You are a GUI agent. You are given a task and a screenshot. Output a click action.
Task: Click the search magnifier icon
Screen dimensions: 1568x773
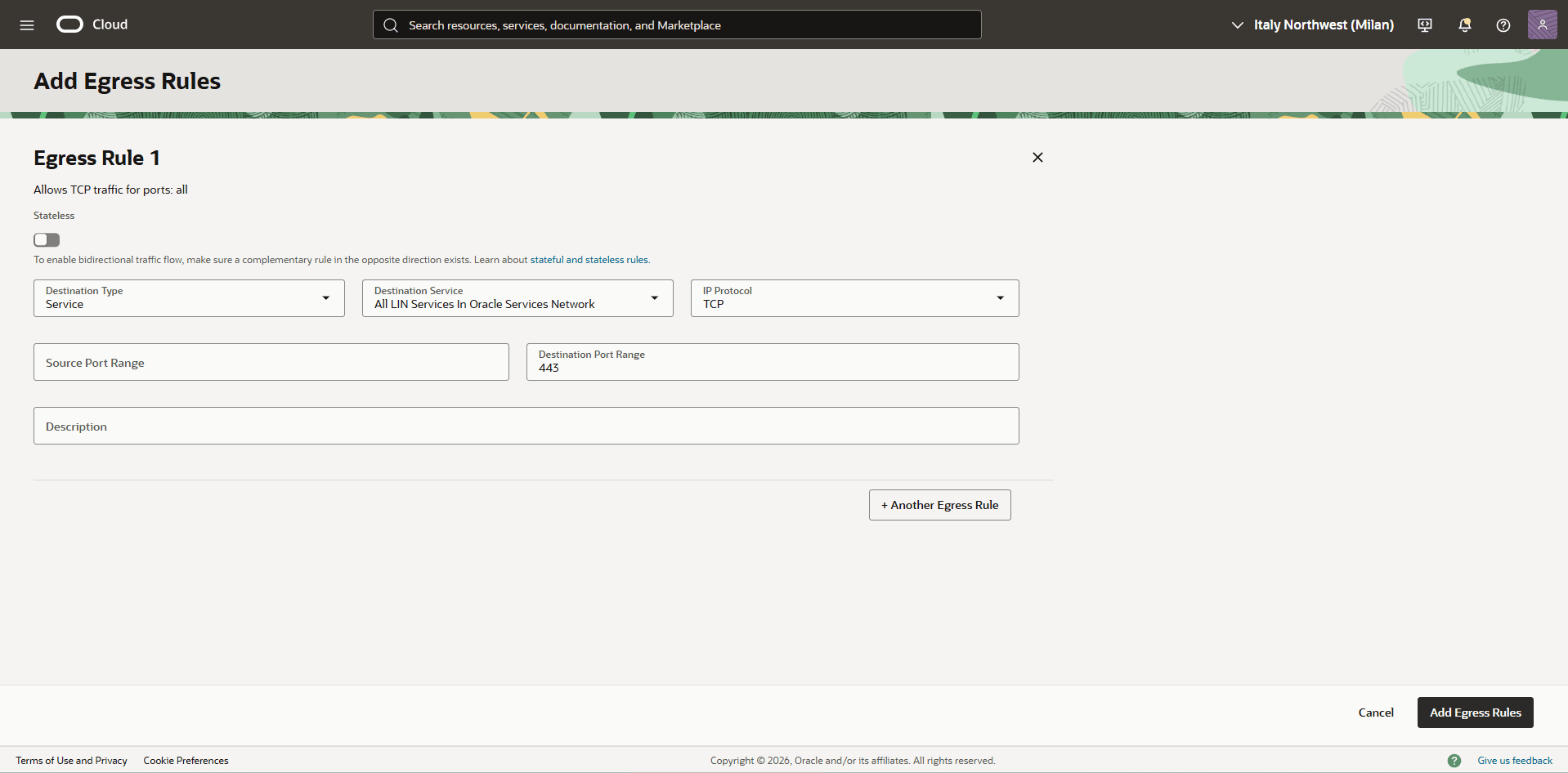point(391,25)
